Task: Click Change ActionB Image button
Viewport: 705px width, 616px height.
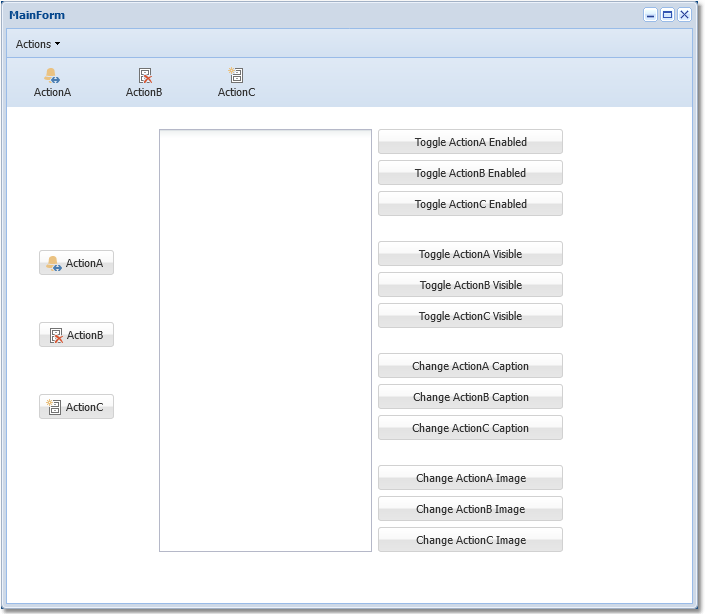Action: coord(470,509)
